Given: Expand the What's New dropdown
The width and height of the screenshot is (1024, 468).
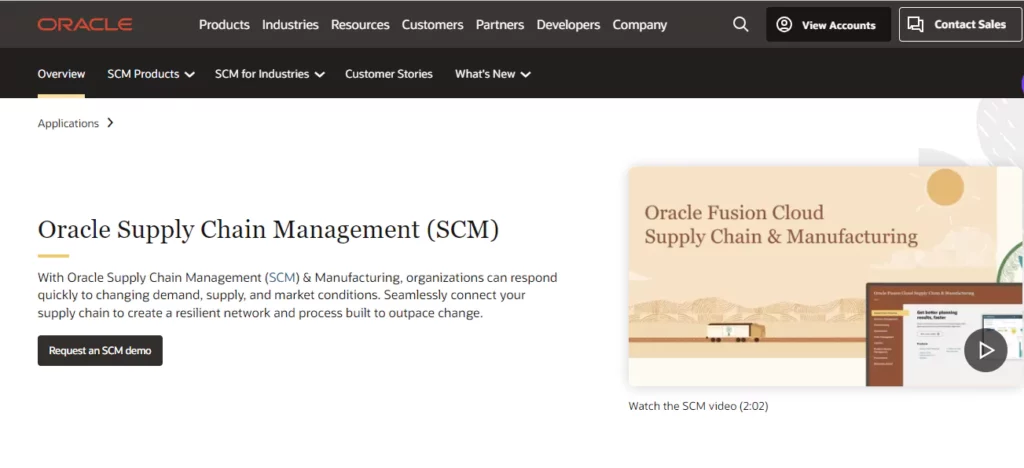Looking at the screenshot, I should [492, 74].
